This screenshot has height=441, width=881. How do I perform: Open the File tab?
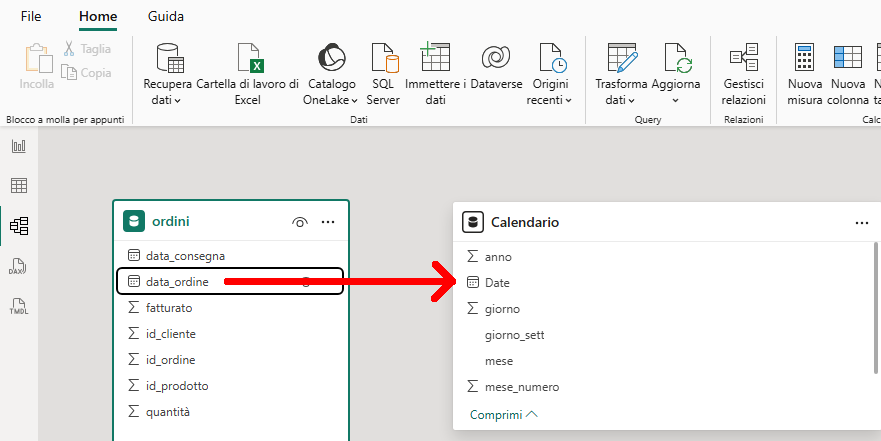point(31,17)
